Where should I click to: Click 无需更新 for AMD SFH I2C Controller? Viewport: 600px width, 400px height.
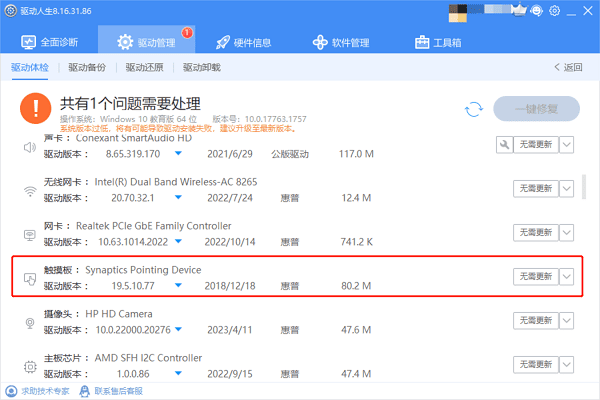(536, 365)
